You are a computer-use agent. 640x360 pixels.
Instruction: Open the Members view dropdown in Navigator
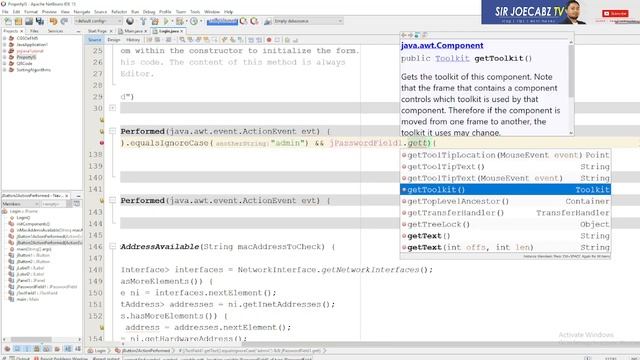pos(20,204)
